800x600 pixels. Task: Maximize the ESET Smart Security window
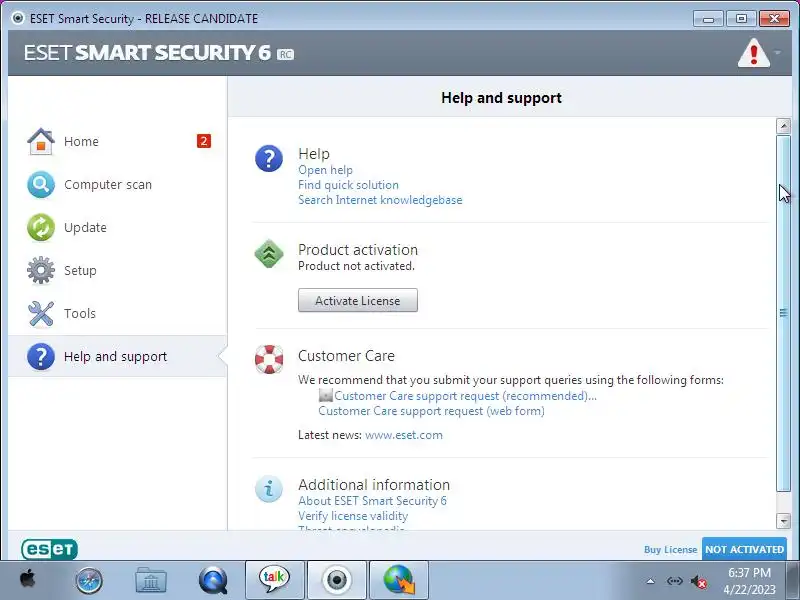[741, 19]
